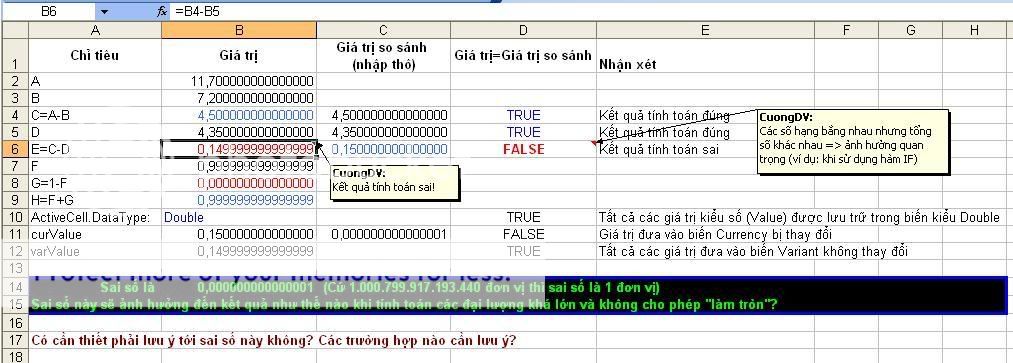
Task: Click the 'Giá trị so sánh (nhập thô)' header cell
Action: (383, 56)
